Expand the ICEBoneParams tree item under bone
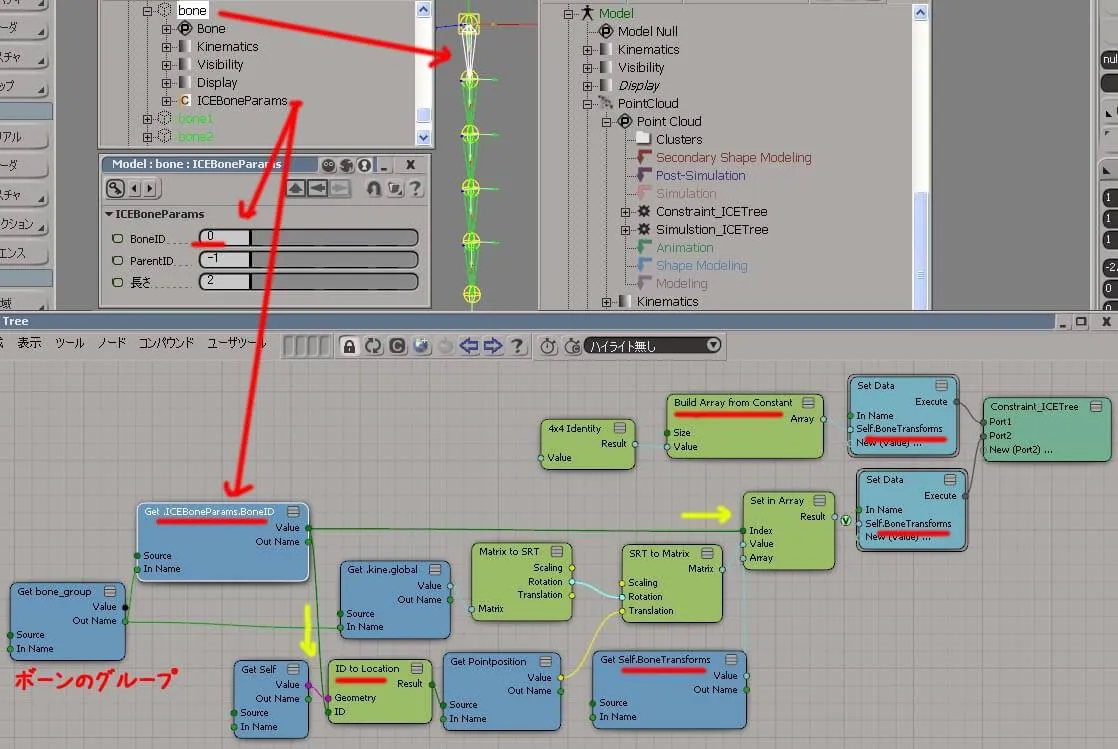 click(x=166, y=101)
